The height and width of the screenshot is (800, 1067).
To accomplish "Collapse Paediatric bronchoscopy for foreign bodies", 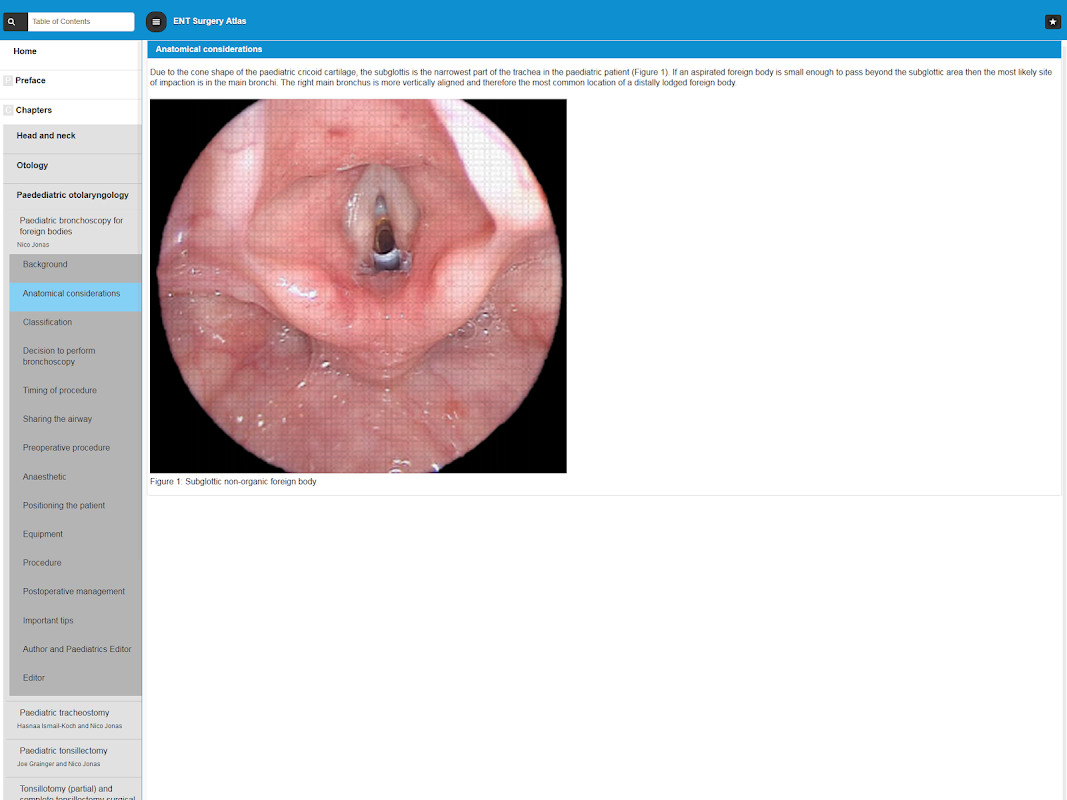I will pyautogui.click(x=71, y=226).
